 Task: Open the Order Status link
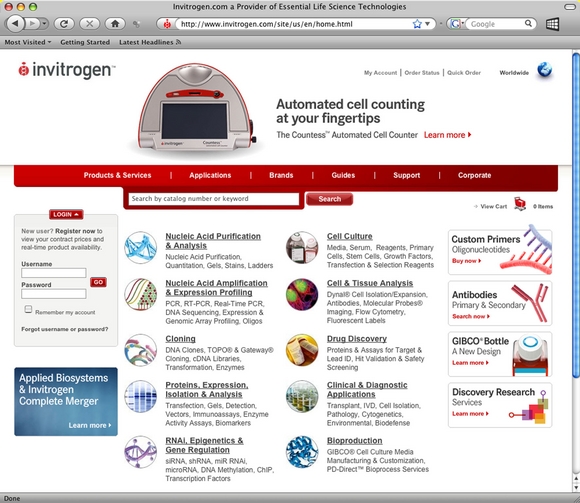(x=422, y=73)
